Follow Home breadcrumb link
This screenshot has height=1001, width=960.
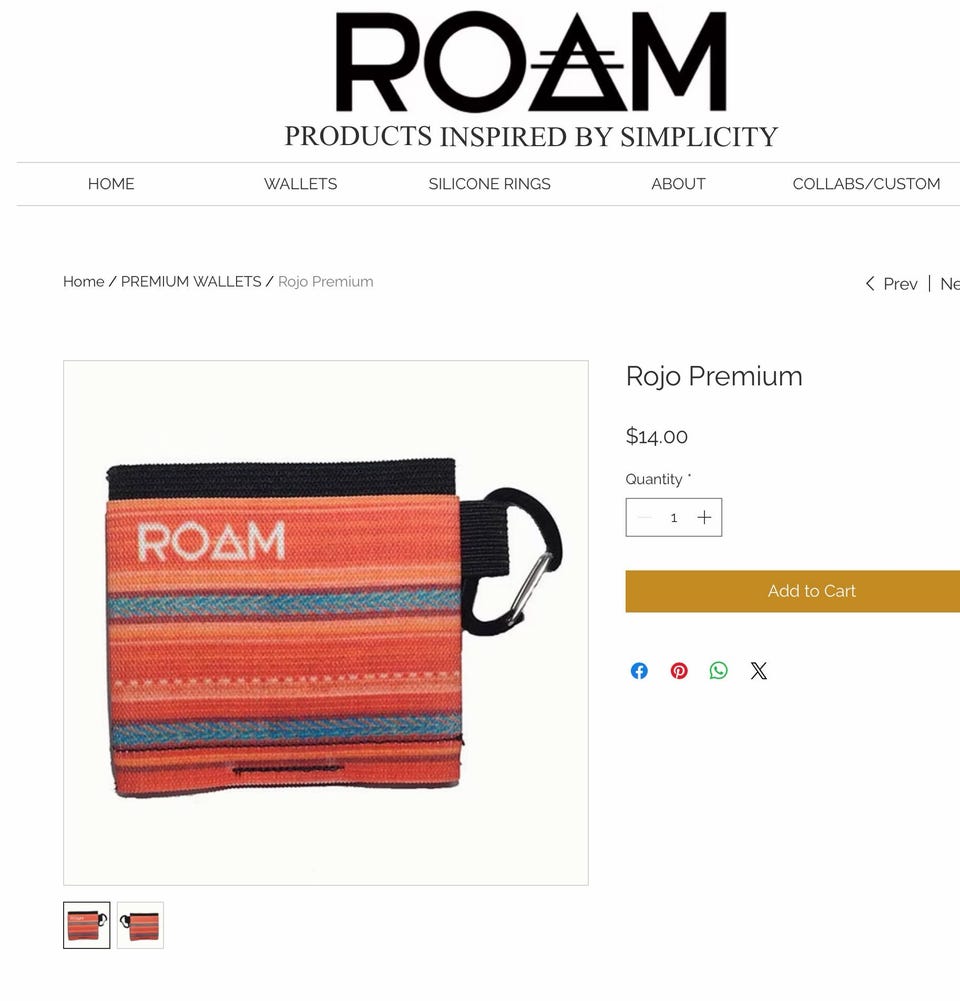84,282
